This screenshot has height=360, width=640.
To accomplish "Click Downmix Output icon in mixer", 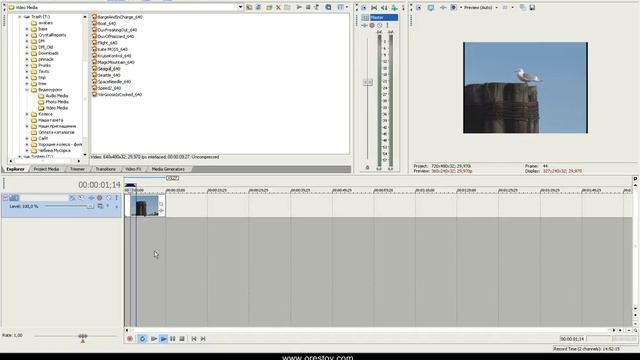I will [374, 7].
